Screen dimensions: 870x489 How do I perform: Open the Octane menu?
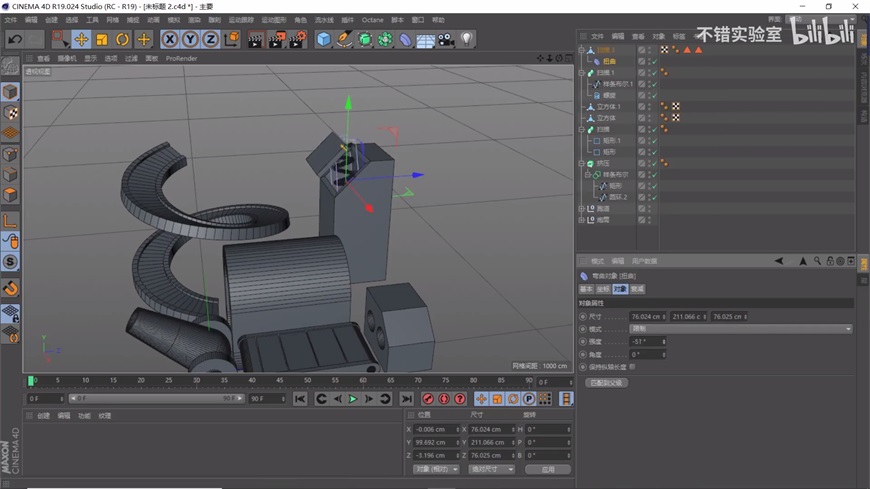click(372, 20)
